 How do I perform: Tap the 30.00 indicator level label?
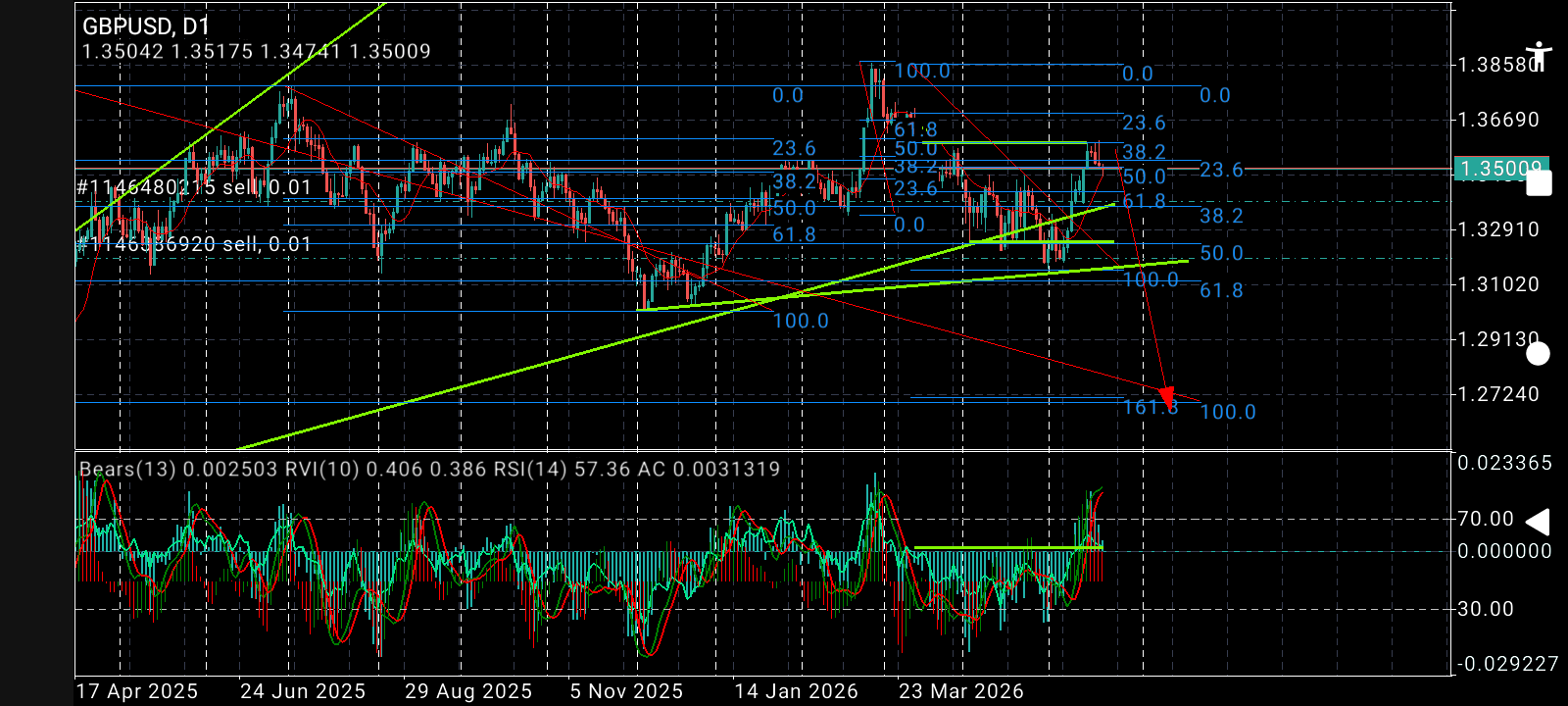click(1486, 609)
